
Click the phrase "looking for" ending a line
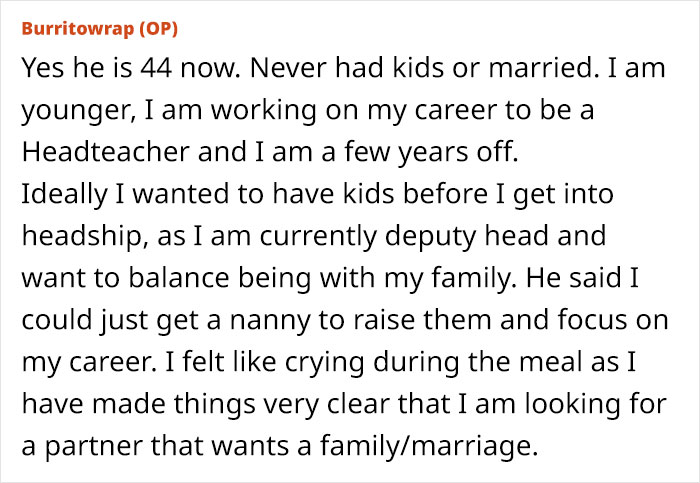[596, 404]
